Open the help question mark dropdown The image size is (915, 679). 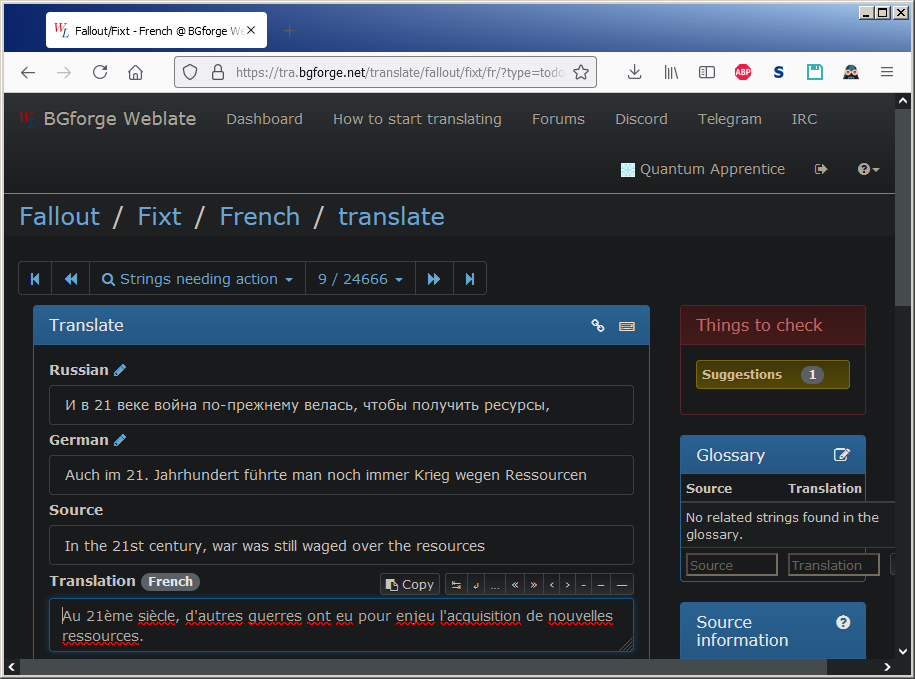point(868,169)
